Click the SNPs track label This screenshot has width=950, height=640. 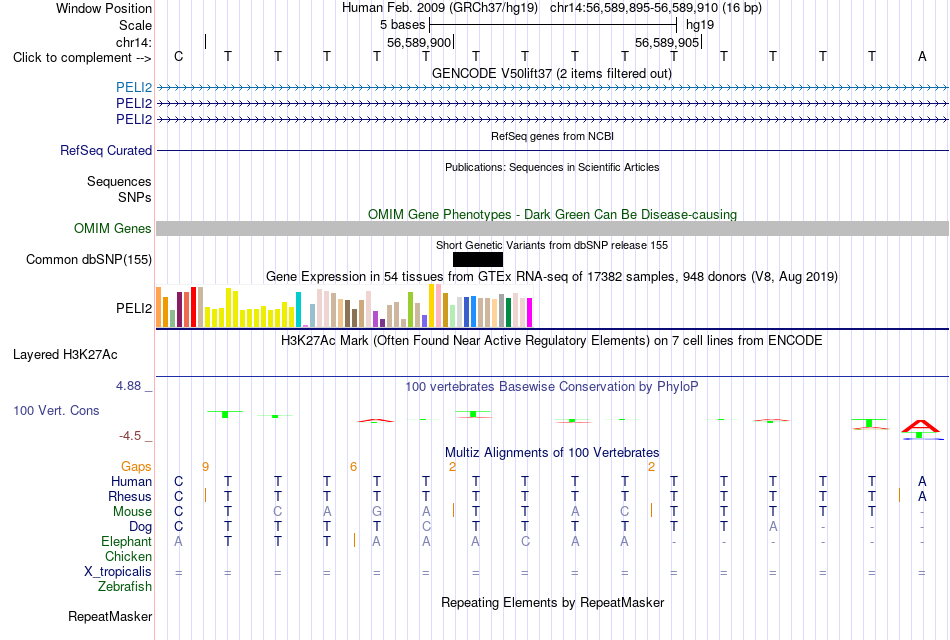click(135, 197)
